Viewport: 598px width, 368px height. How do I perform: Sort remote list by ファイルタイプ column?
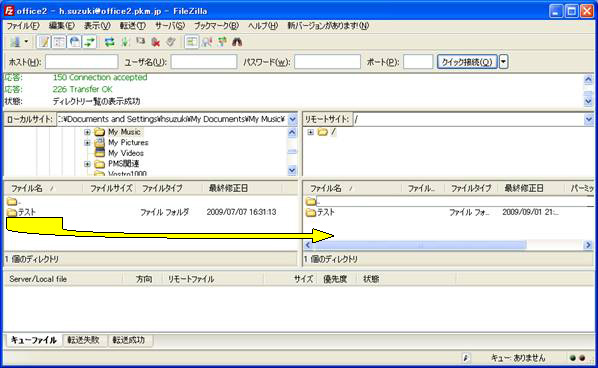472,188
